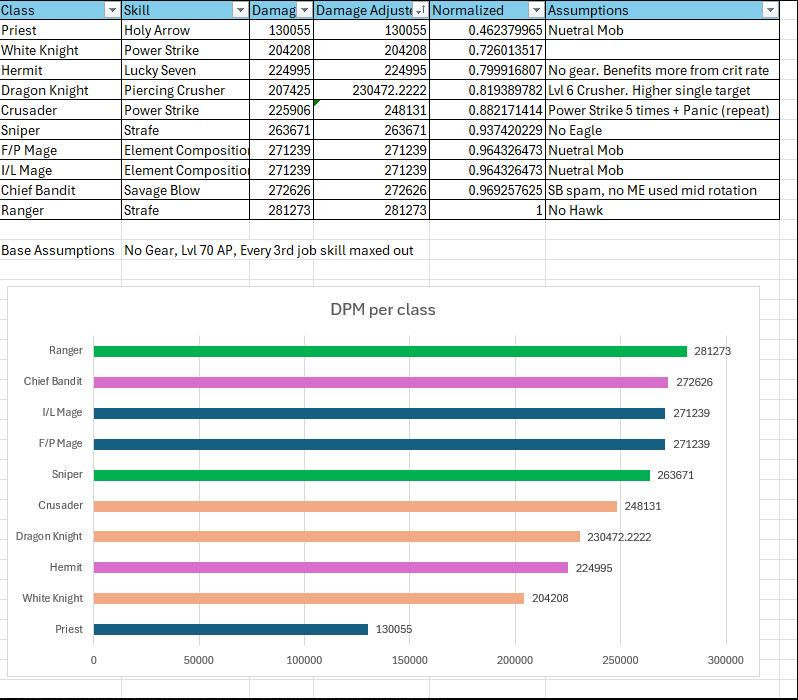Click the blue I/L Mage chart bar

379,413
